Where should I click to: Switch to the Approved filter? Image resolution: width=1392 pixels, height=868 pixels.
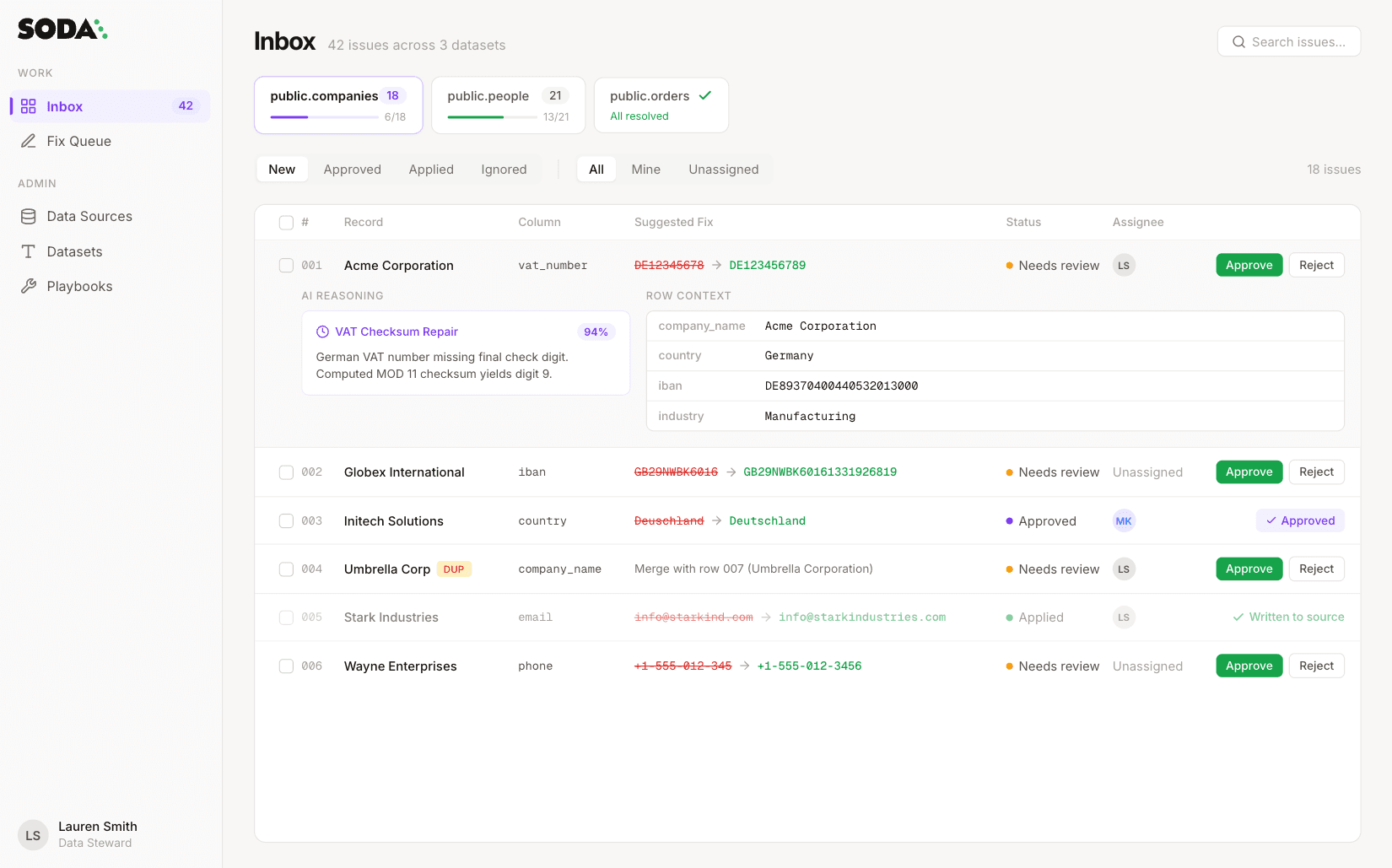[353, 169]
